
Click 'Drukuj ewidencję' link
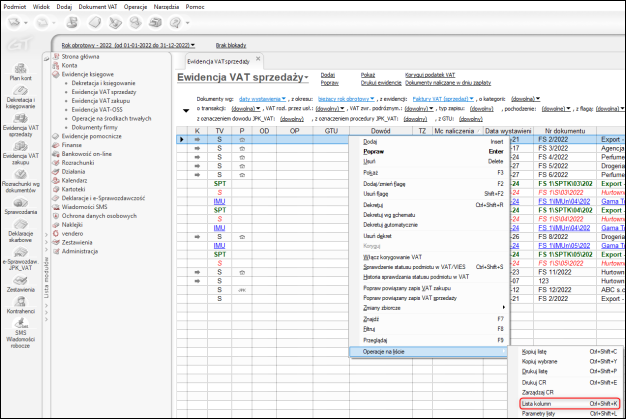pyautogui.click(x=379, y=82)
